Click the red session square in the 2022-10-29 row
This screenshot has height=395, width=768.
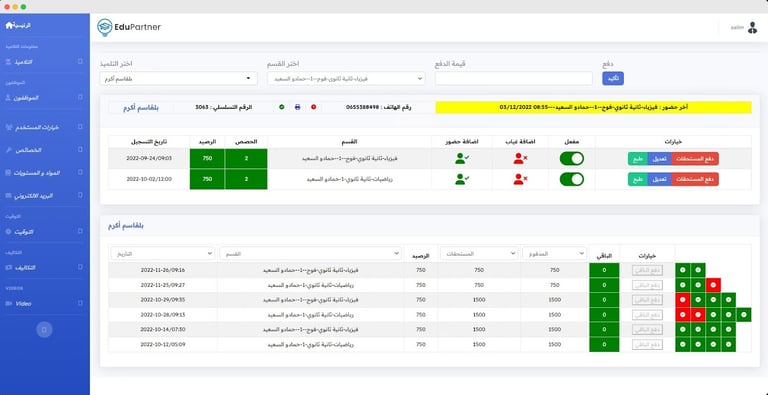click(x=682, y=299)
